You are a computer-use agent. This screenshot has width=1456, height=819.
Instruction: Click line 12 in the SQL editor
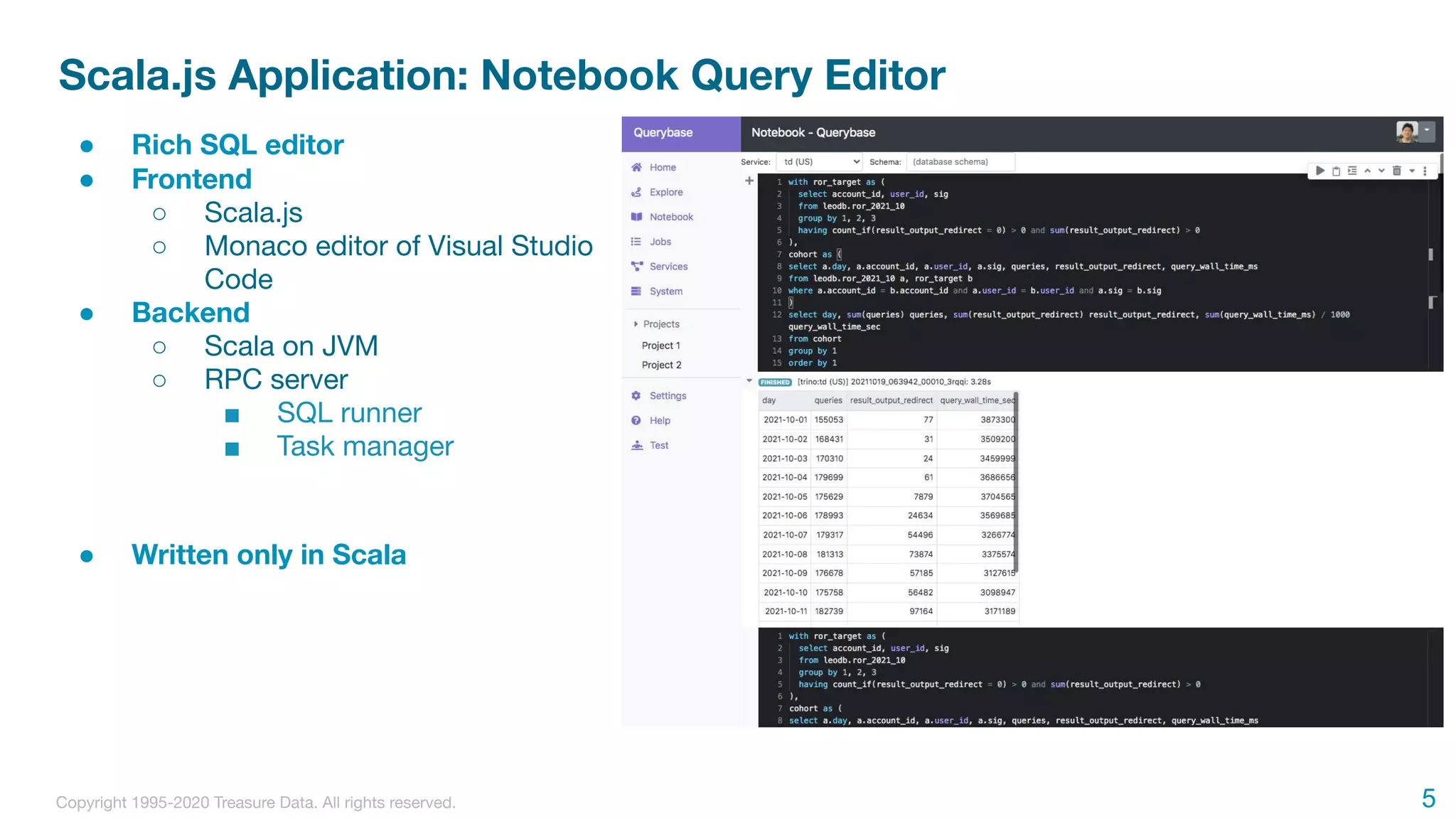1069,314
